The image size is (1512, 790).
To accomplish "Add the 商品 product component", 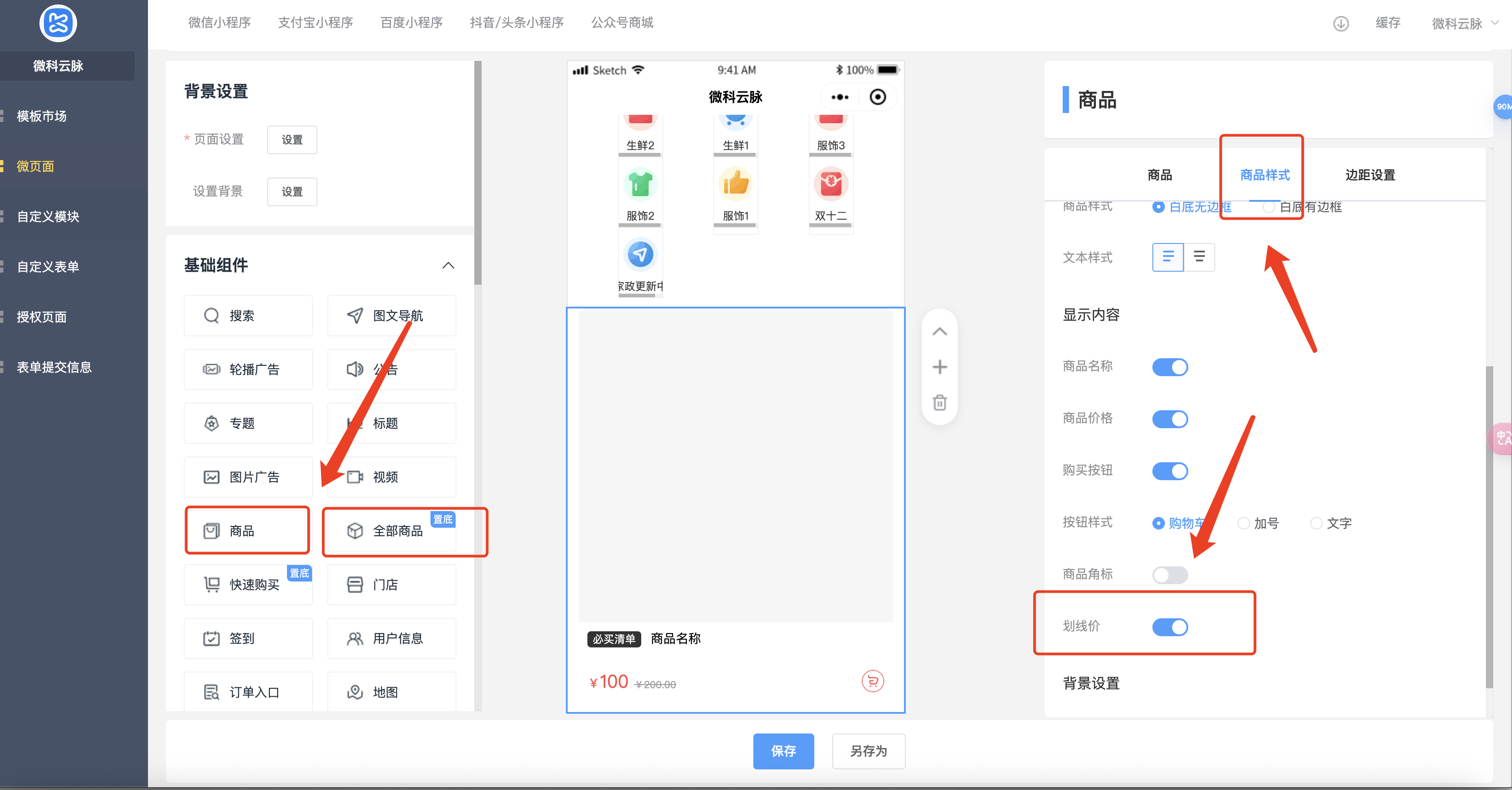I will 248,531.
